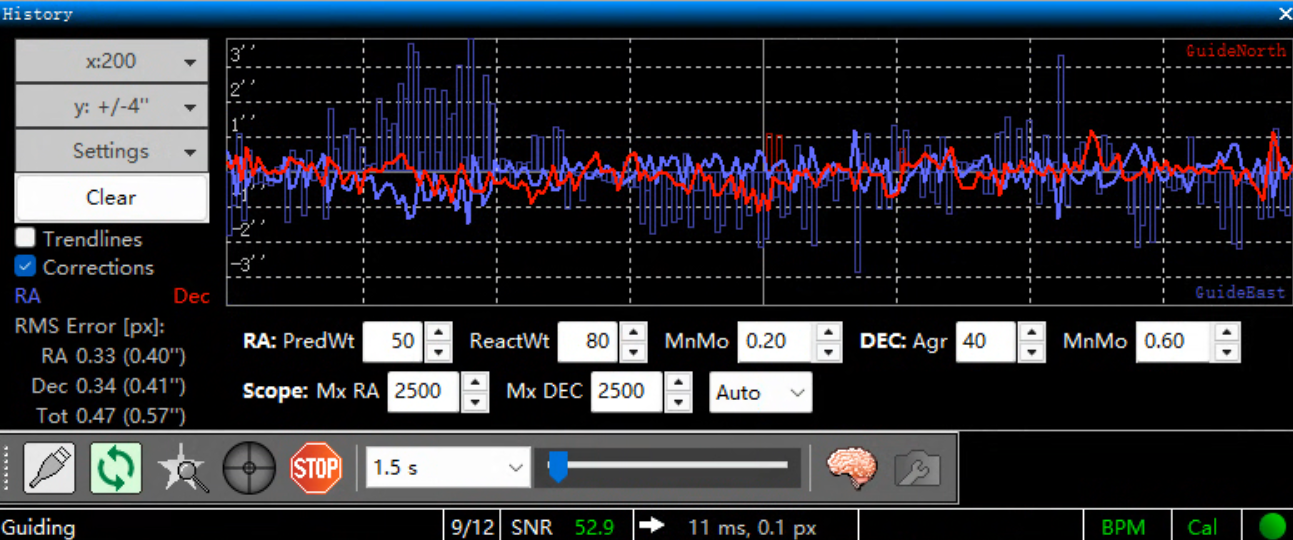Viewport: 1293px width, 540px height.
Task: Click the green loop exposure icon
Action: pos(115,468)
